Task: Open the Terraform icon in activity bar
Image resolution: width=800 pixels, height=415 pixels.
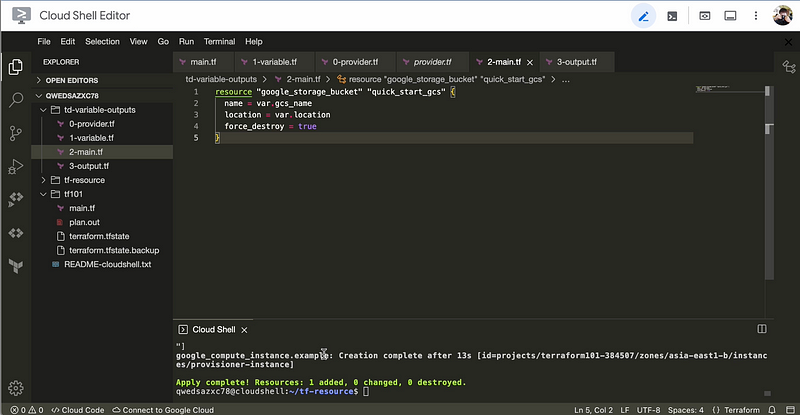Action: [16, 266]
